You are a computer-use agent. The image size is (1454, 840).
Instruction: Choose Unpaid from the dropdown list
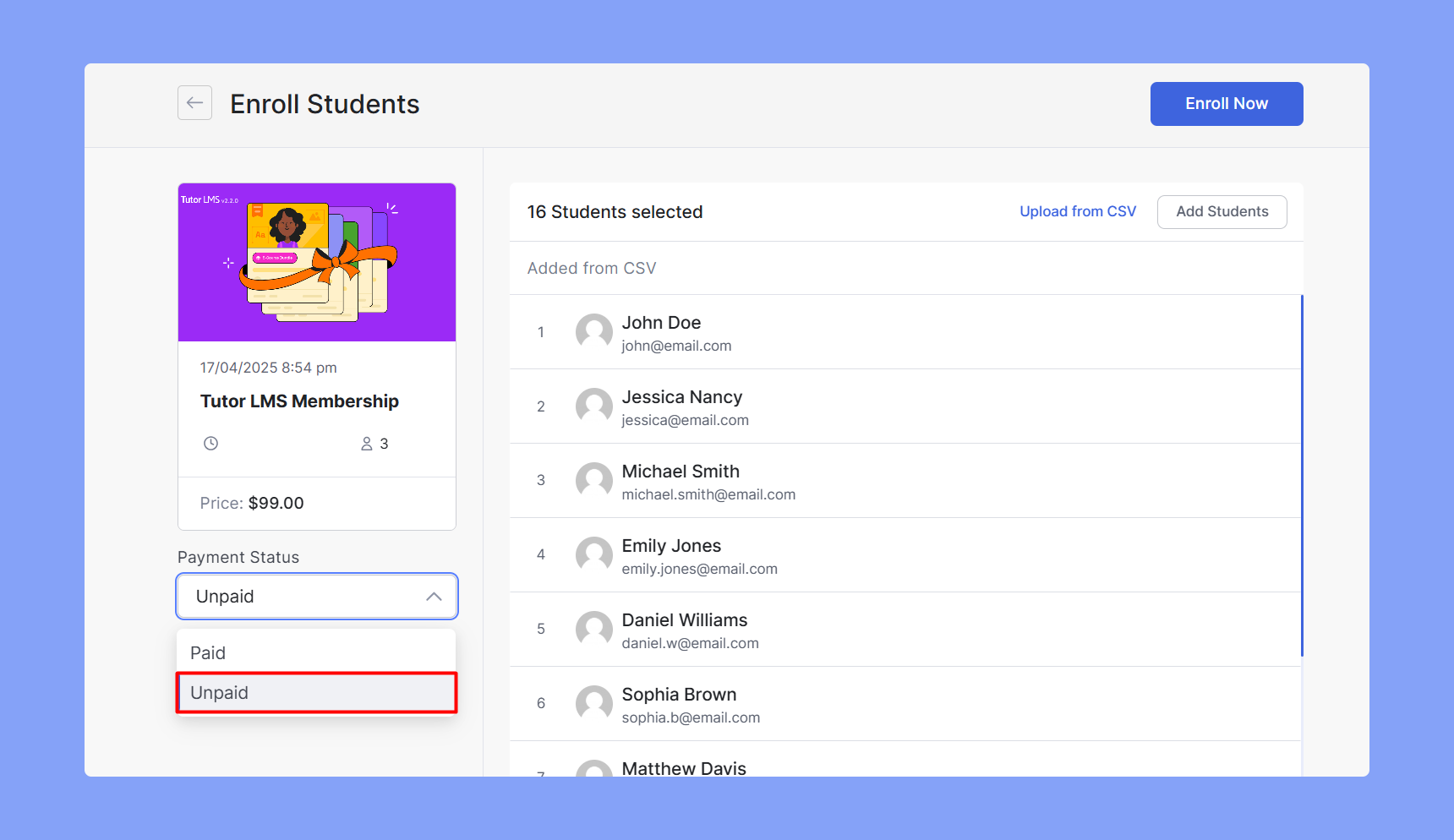(316, 693)
